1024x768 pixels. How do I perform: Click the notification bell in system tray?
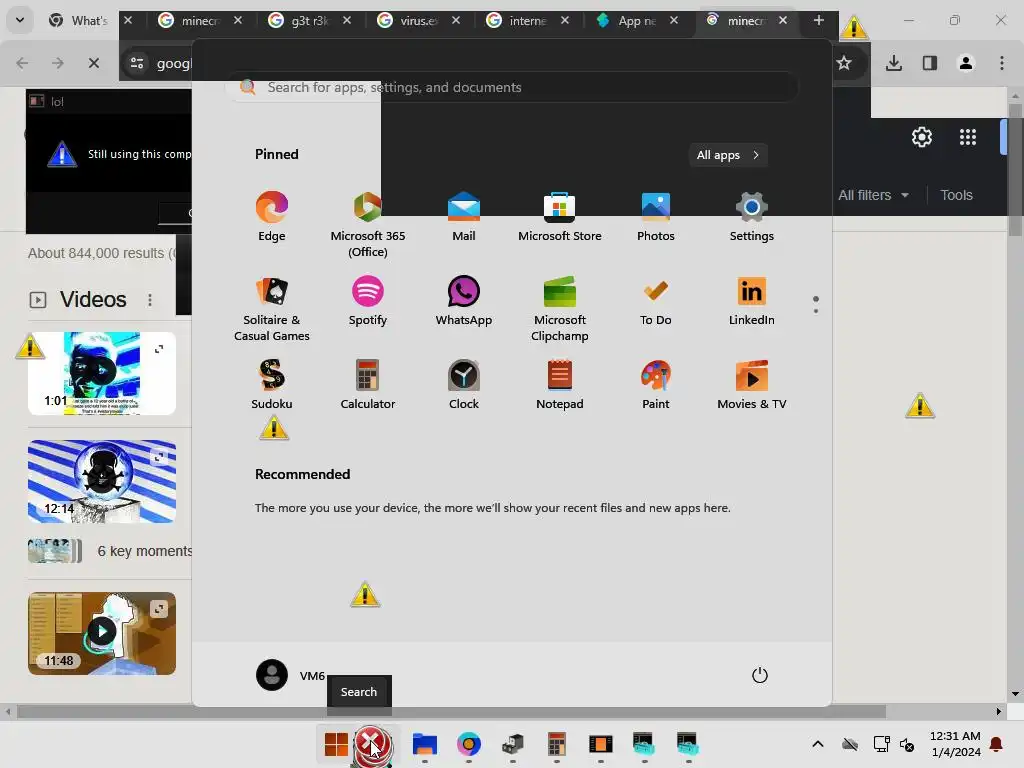[997, 744]
